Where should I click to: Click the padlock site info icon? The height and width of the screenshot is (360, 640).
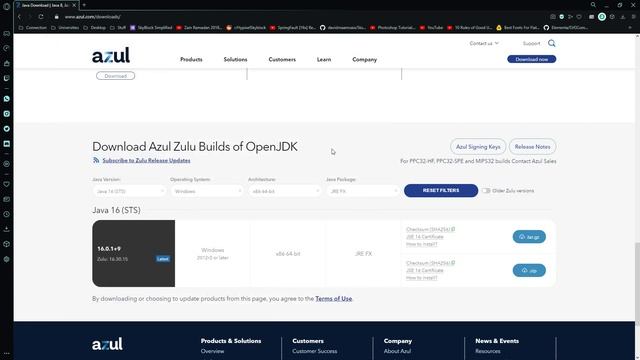point(57,17)
